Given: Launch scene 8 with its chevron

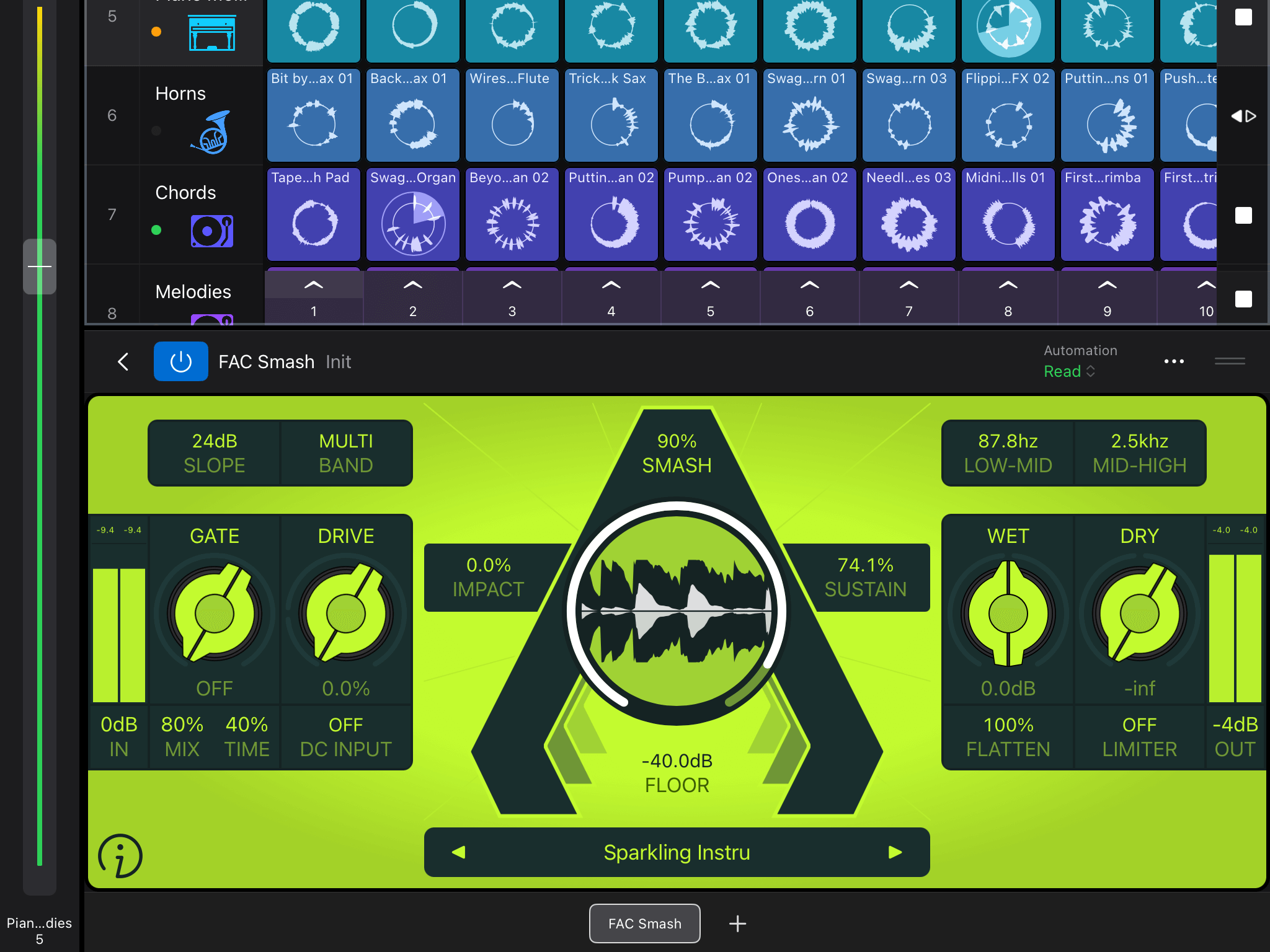Looking at the screenshot, I should (1008, 285).
